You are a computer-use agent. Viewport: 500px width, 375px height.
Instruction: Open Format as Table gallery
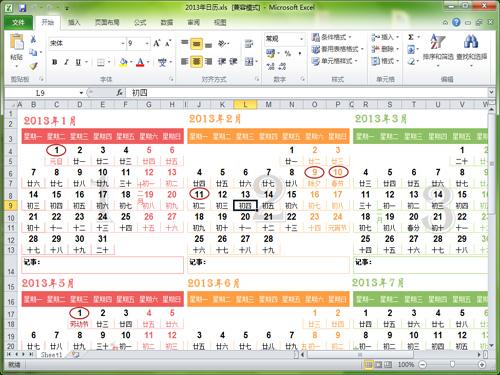point(337,49)
